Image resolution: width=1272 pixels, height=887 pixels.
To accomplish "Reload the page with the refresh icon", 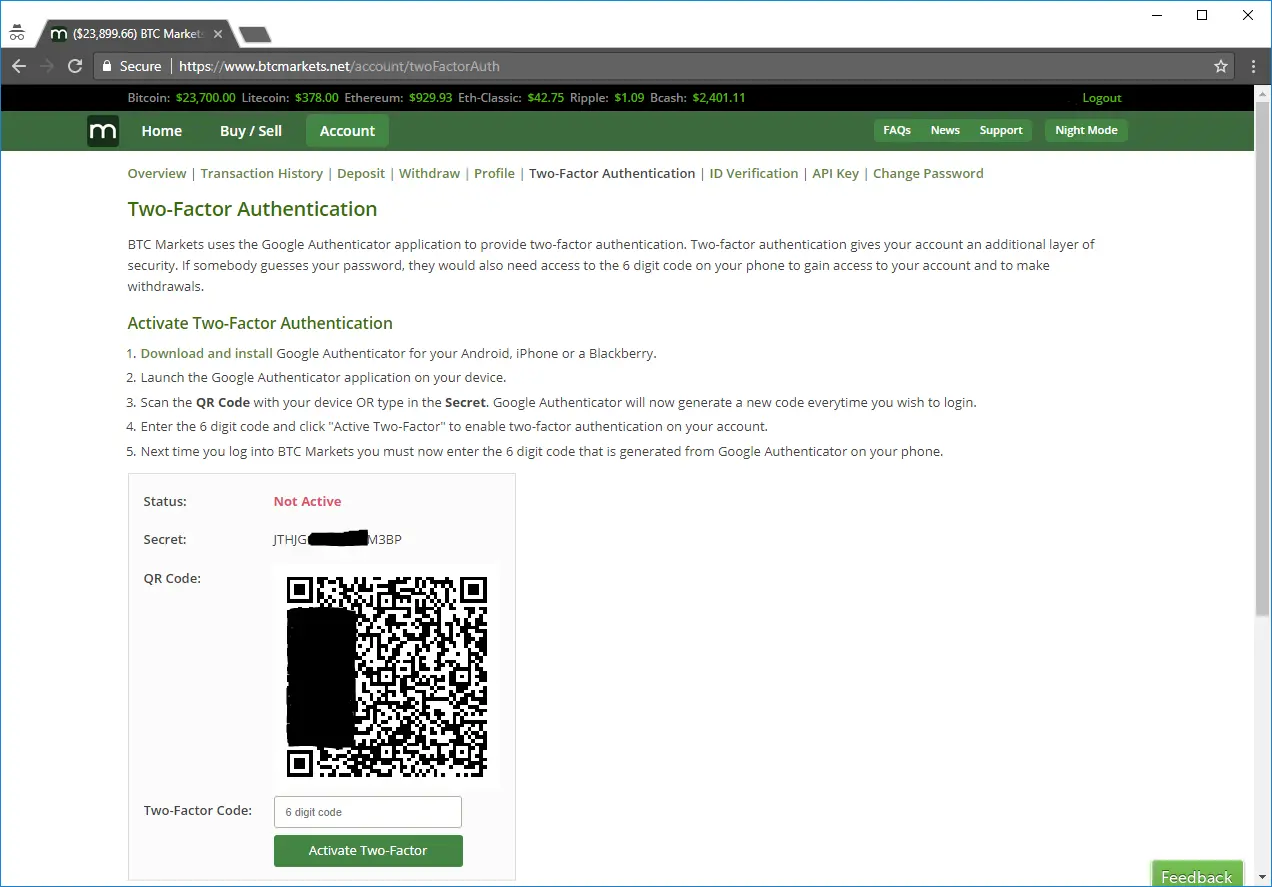I will point(74,66).
